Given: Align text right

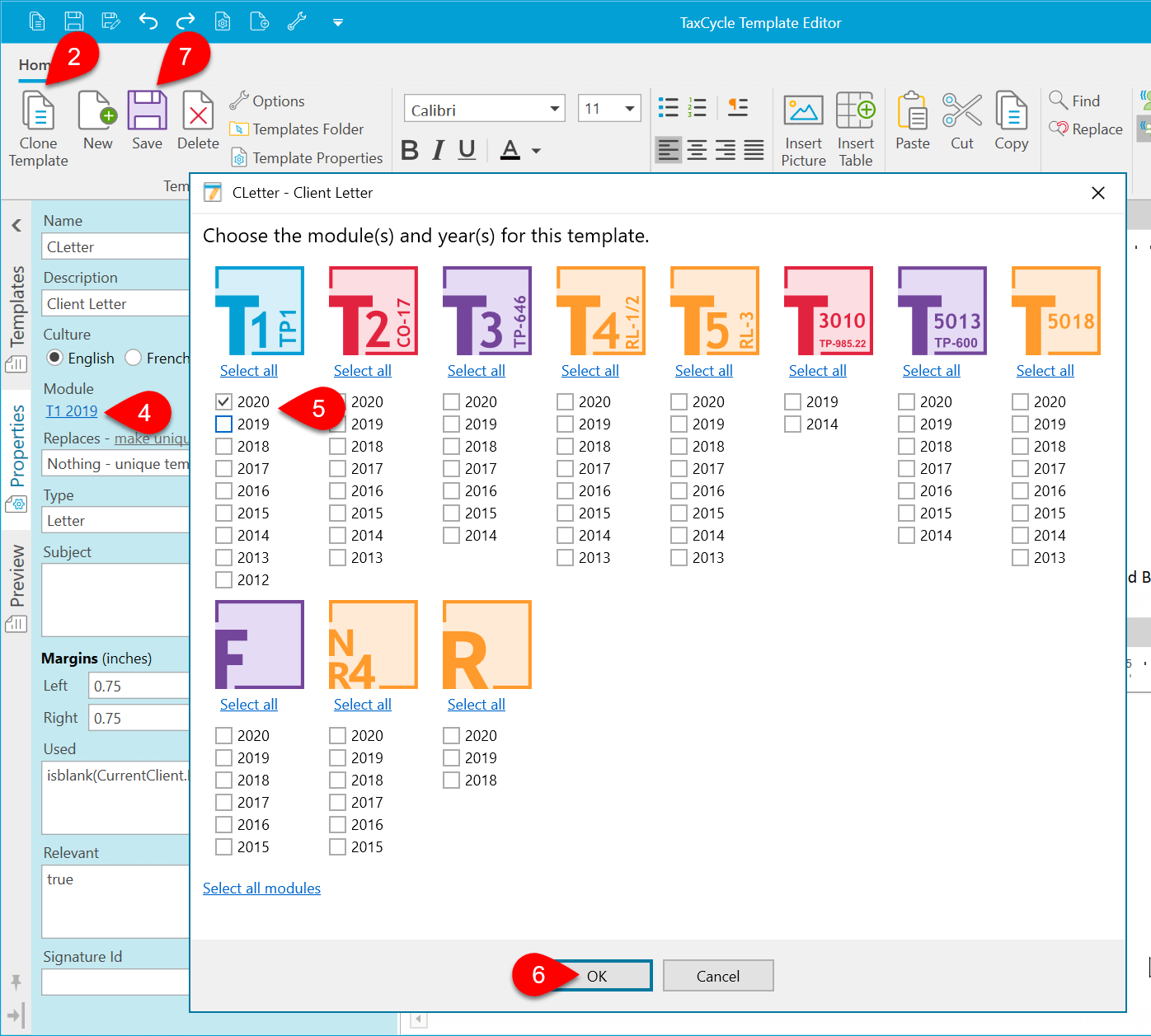Looking at the screenshot, I should tap(726, 149).
